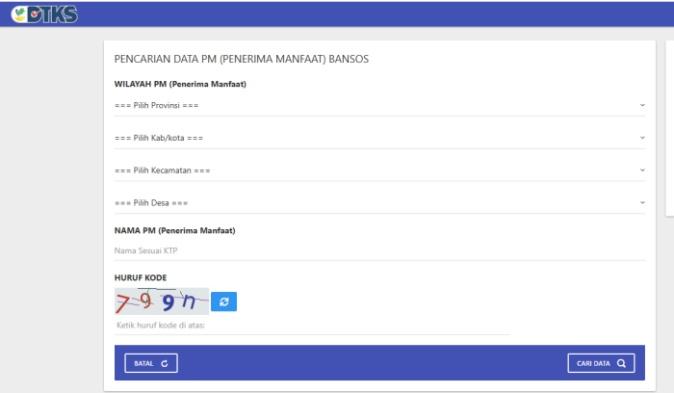Click the CARI DATA search button
The image size is (674, 393).
[601, 363]
